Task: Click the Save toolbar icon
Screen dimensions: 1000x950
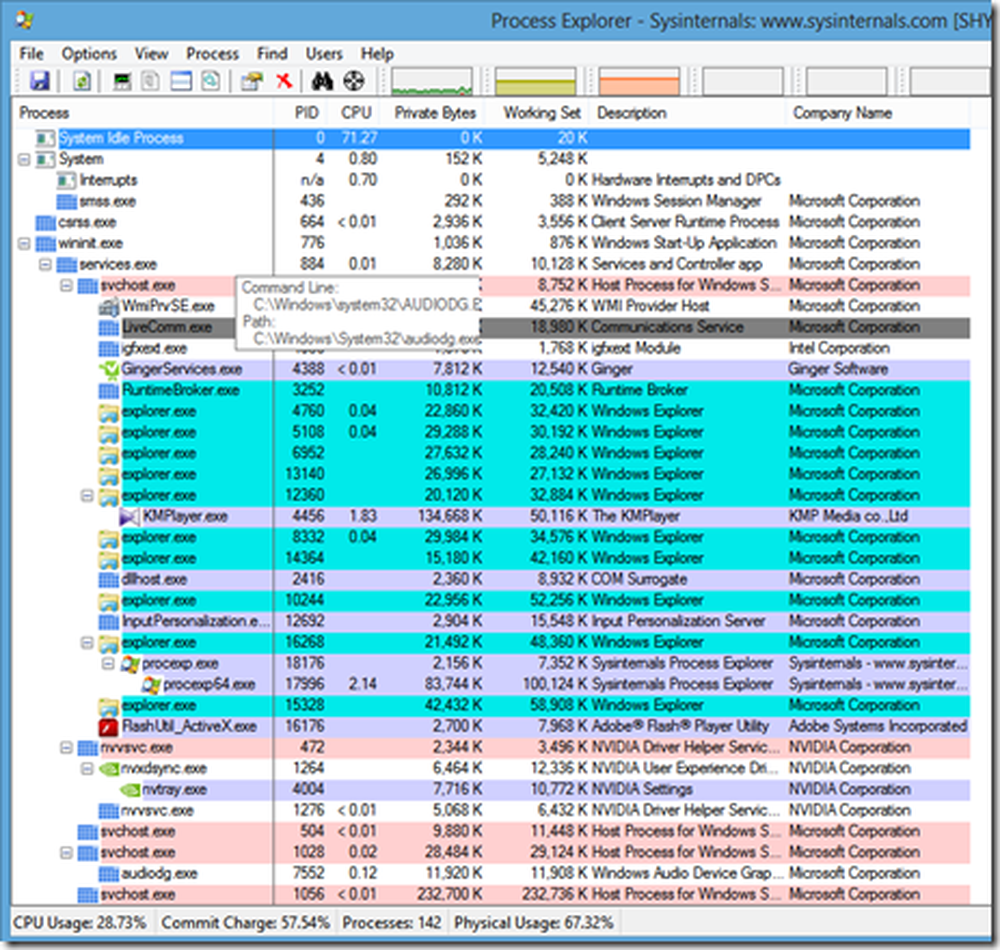Action: click(40, 81)
